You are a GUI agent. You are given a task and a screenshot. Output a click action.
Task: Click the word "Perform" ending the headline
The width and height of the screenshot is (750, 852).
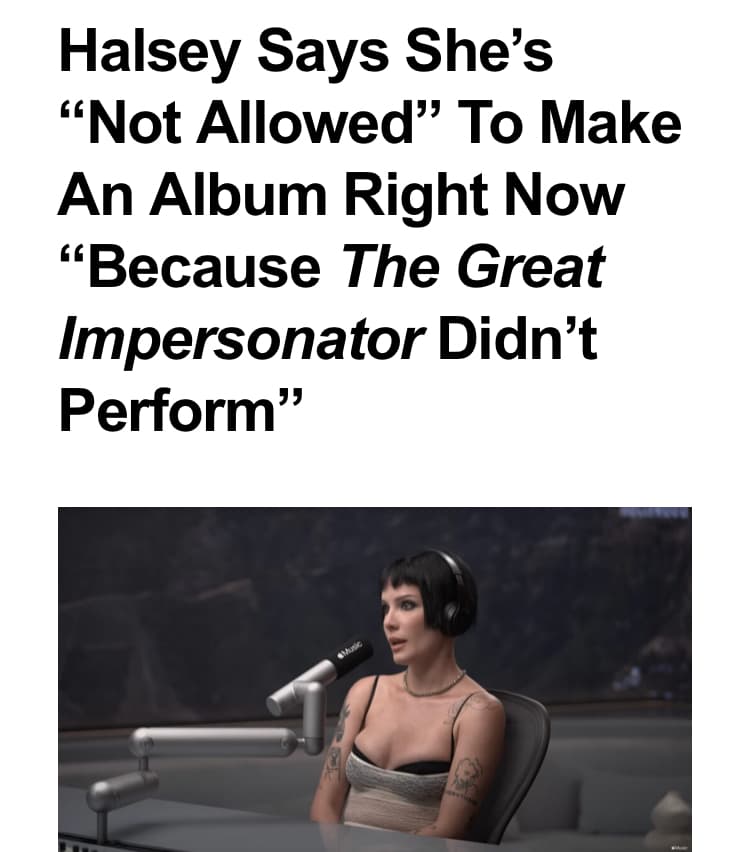(x=167, y=411)
